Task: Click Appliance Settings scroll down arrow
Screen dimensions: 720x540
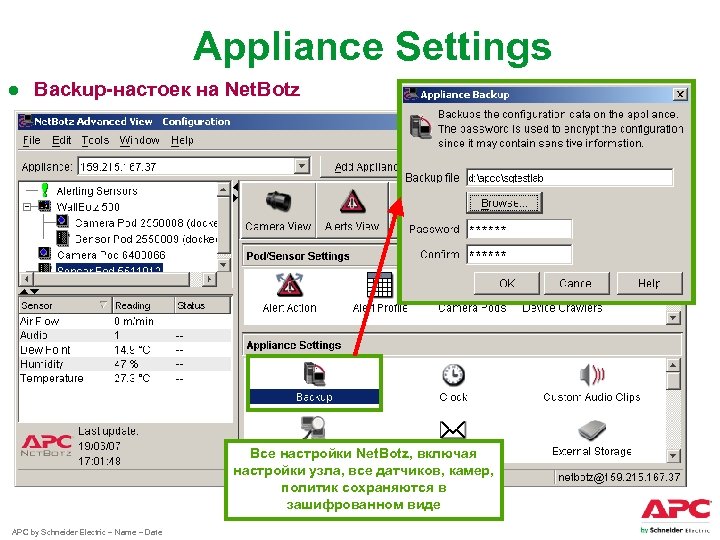Action: tap(673, 456)
